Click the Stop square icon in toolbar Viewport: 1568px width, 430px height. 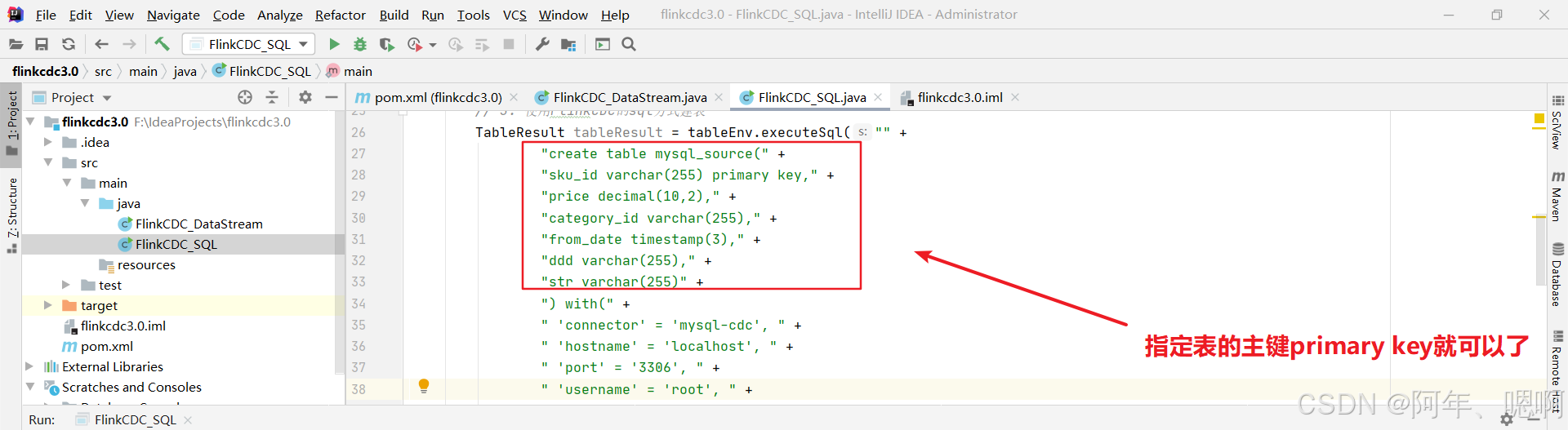click(509, 44)
